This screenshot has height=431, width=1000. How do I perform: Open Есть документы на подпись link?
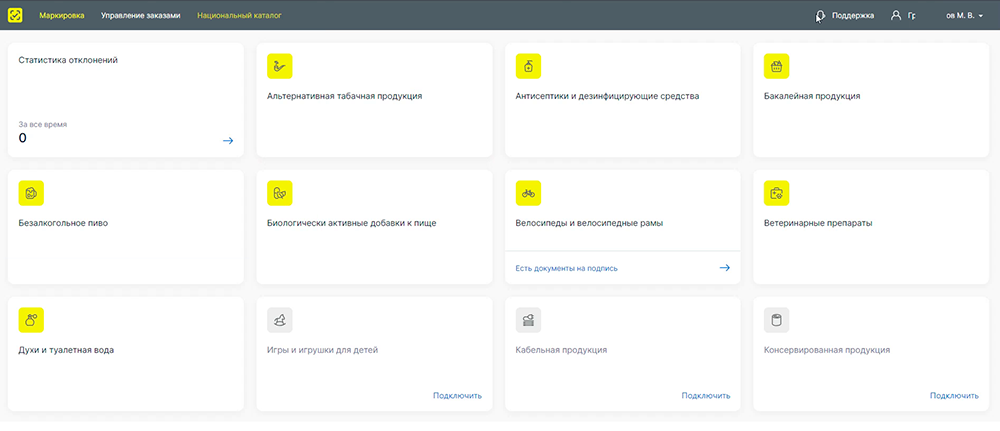[x=566, y=268]
